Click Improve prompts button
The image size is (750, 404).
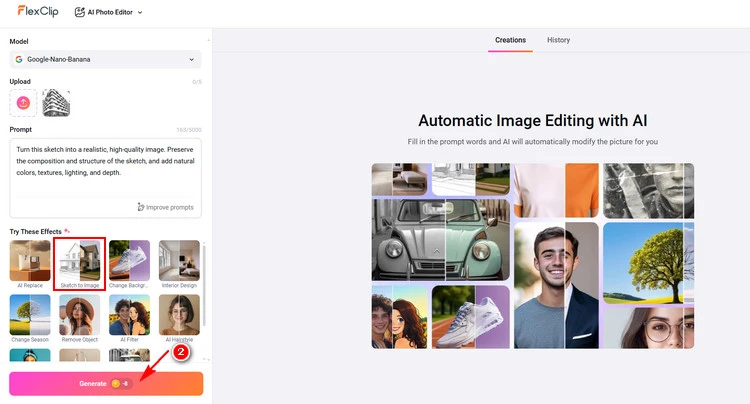tap(165, 207)
